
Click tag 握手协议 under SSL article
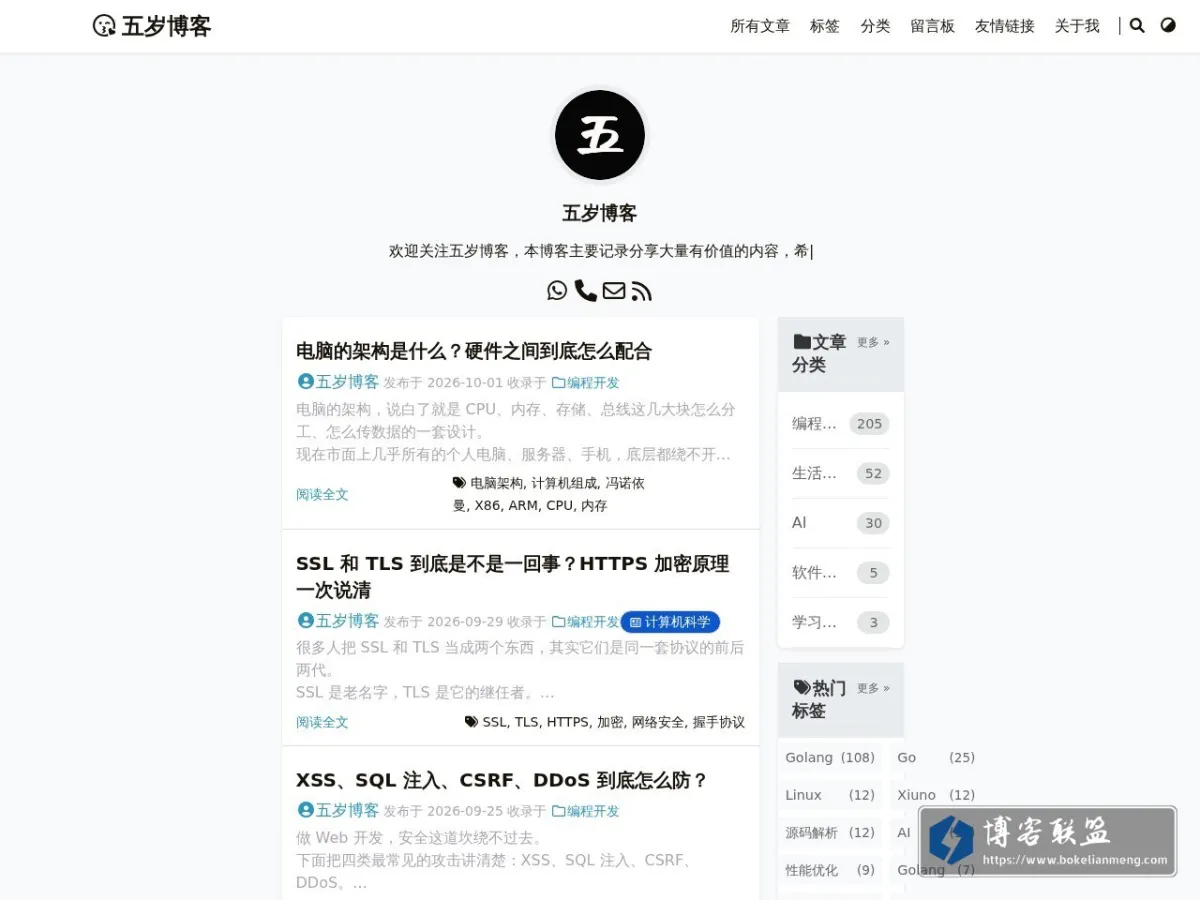pos(718,722)
